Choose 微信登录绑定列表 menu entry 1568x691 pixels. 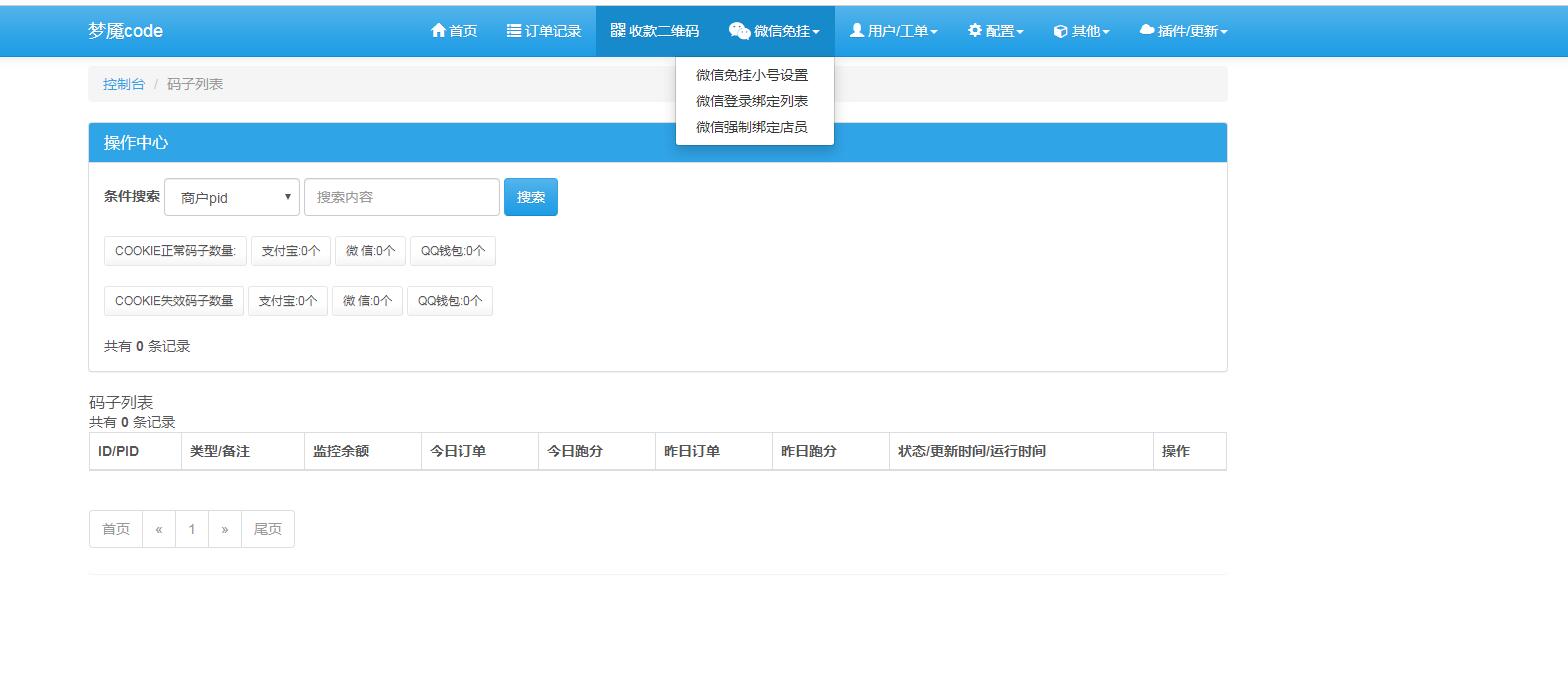pos(752,101)
